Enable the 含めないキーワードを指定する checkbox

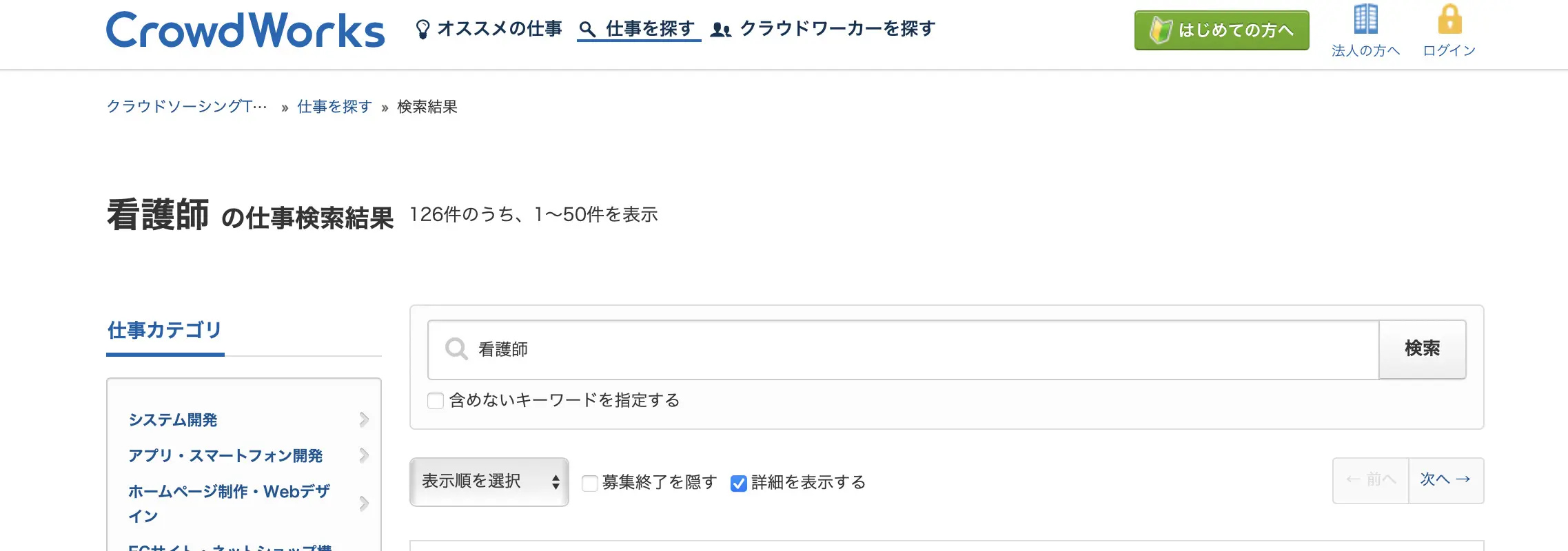pos(436,401)
